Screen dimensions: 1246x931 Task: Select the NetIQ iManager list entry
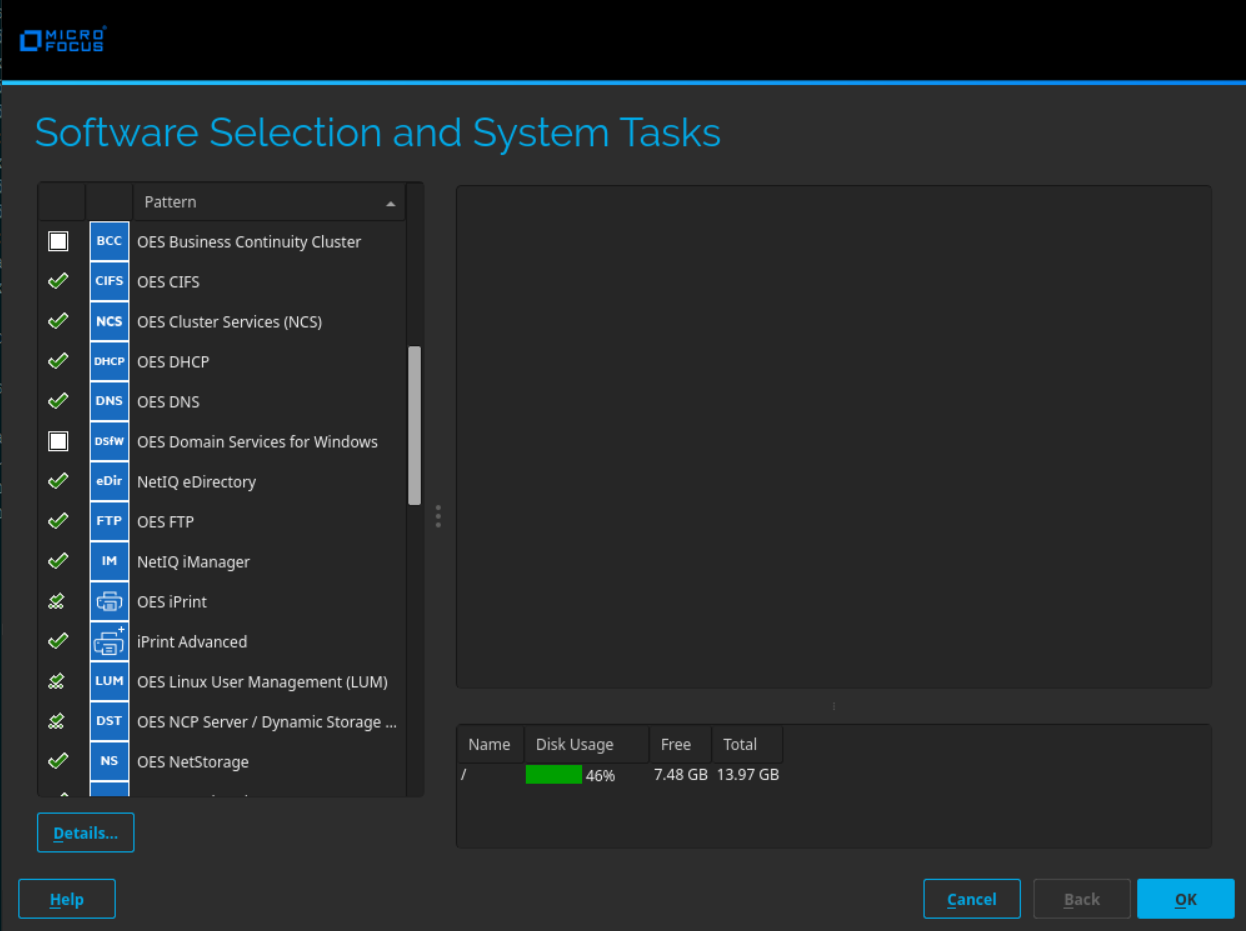[x=193, y=562]
